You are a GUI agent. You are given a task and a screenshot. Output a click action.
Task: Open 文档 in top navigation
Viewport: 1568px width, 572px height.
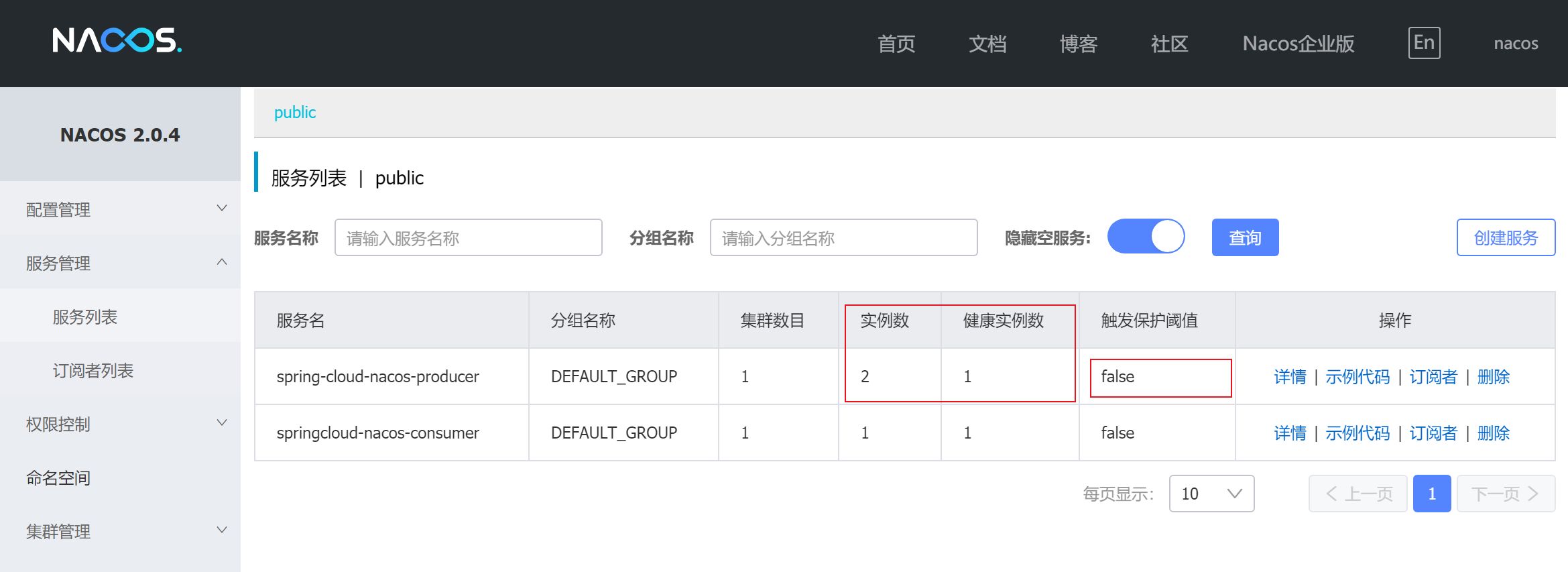(987, 44)
